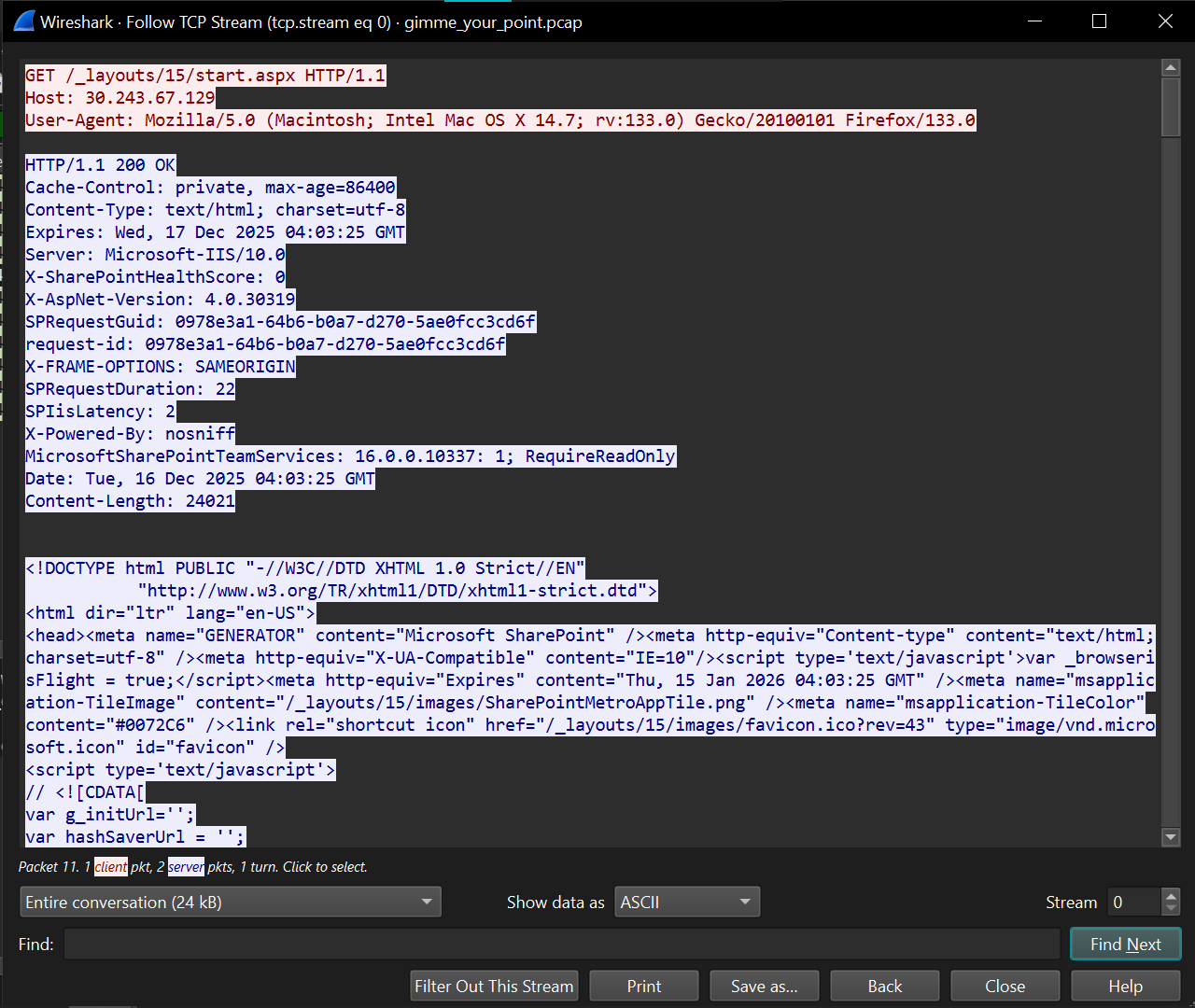The width and height of the screenshot is (1195, 1008).
Task: Focus the Find text input field
Action: coord(561,944)
